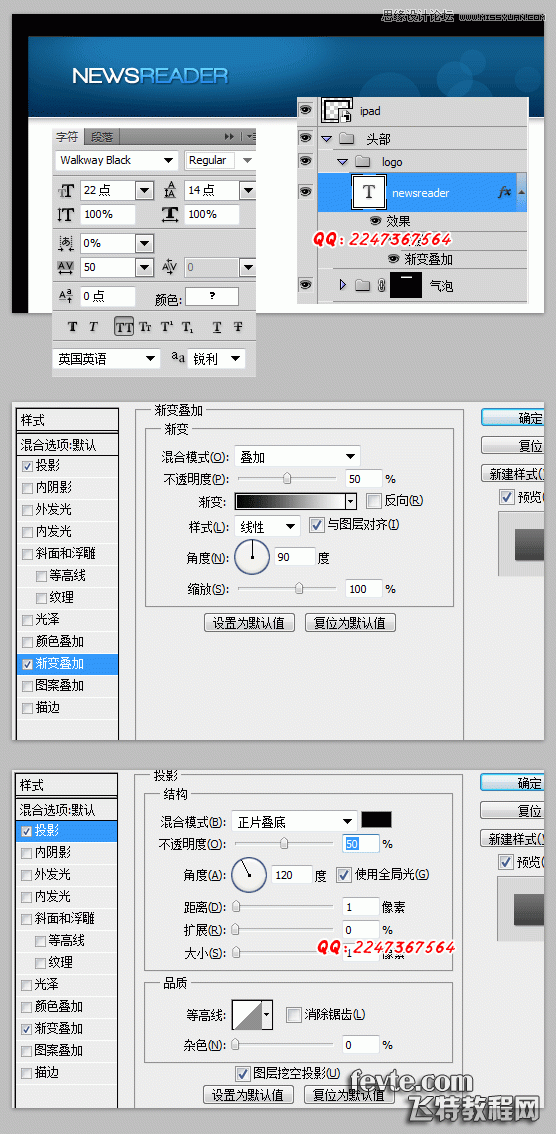Click the link icon on 气泡 group

[x=381, y=286]
